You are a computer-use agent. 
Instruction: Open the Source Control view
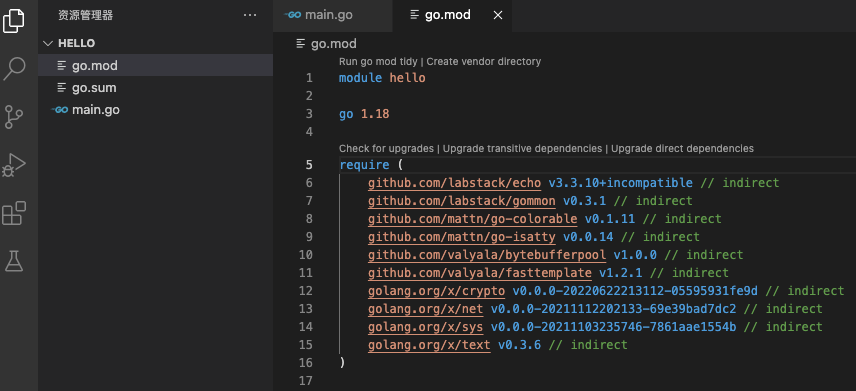[x=14, y=117]
